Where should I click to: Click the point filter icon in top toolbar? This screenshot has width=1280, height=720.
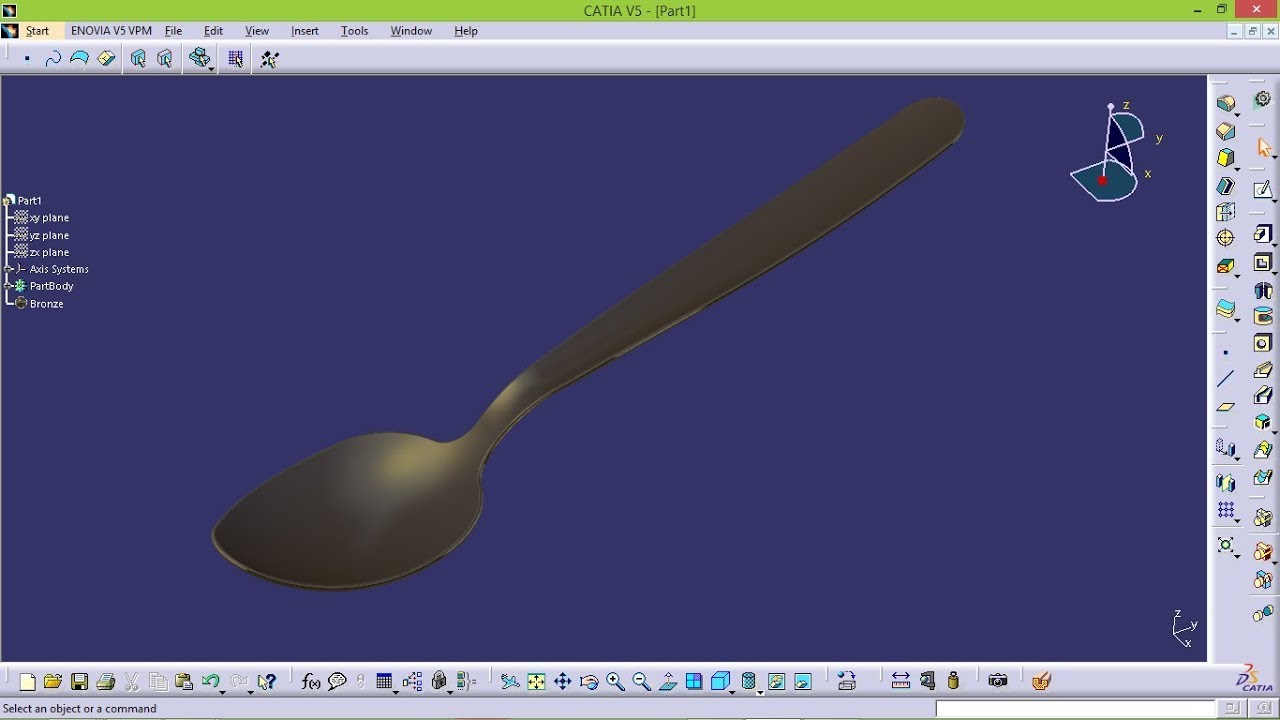(27, 59)
